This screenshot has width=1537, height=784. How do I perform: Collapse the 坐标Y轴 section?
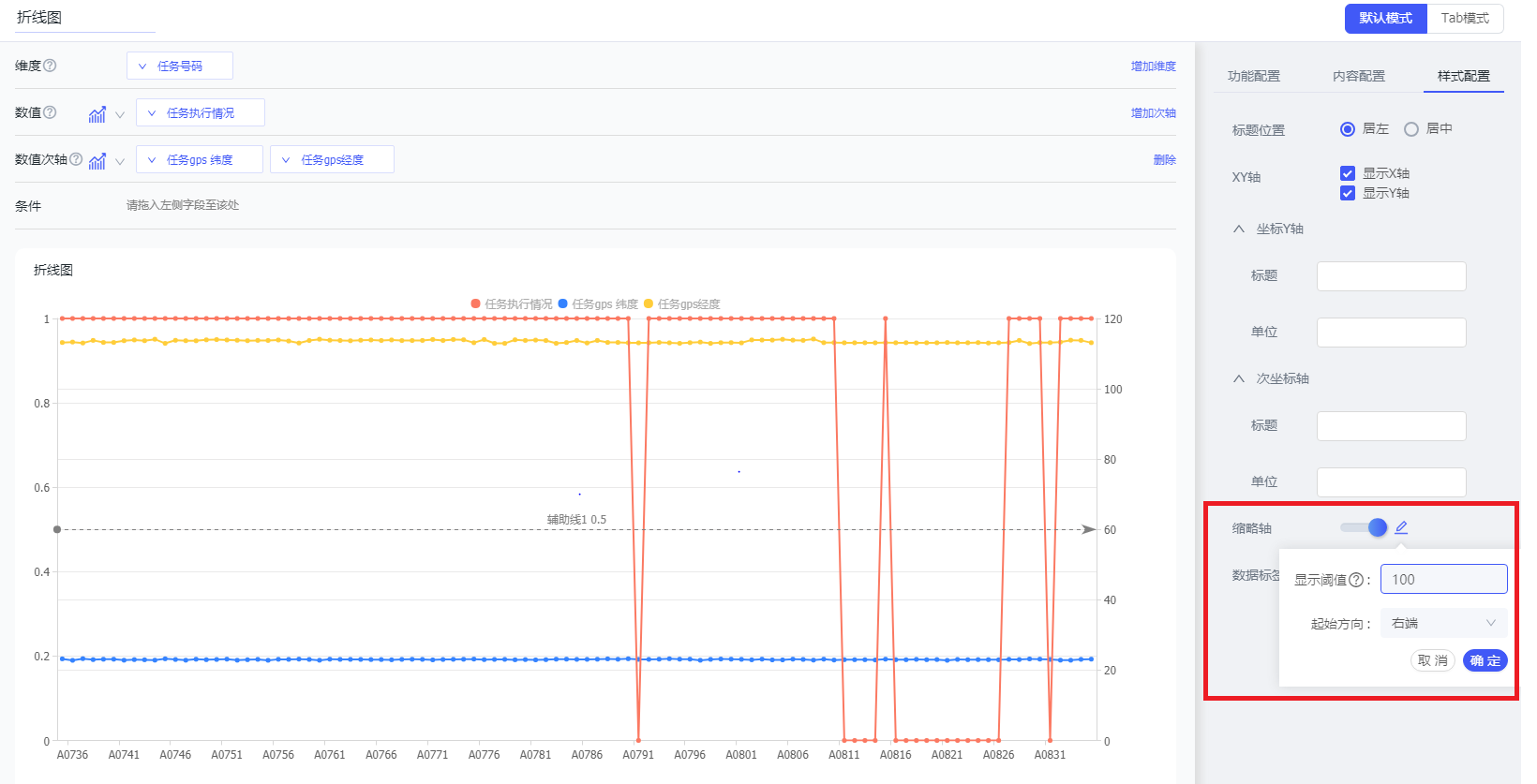1239,229
